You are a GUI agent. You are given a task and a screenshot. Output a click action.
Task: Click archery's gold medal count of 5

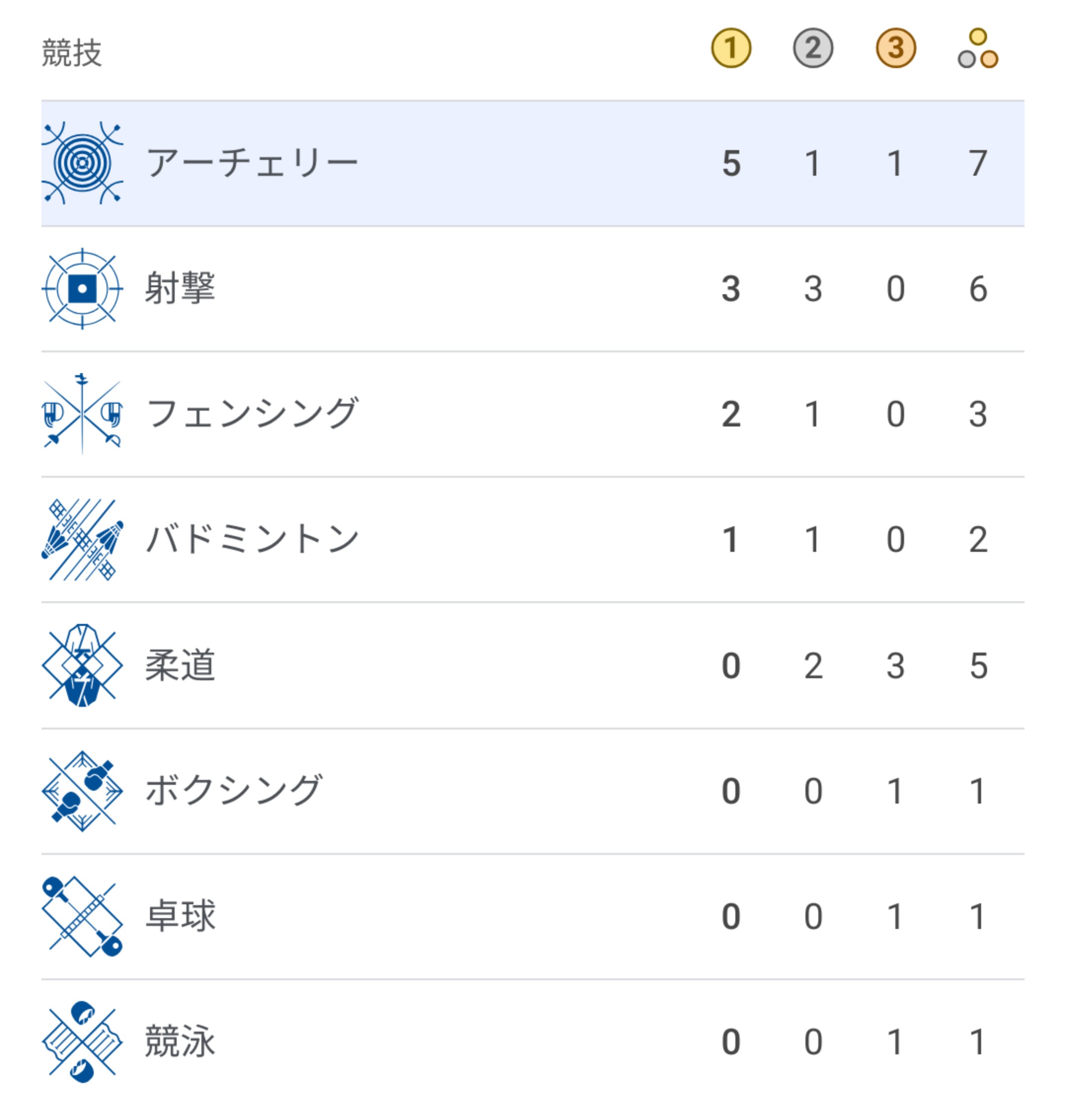[x=731, y=164]
